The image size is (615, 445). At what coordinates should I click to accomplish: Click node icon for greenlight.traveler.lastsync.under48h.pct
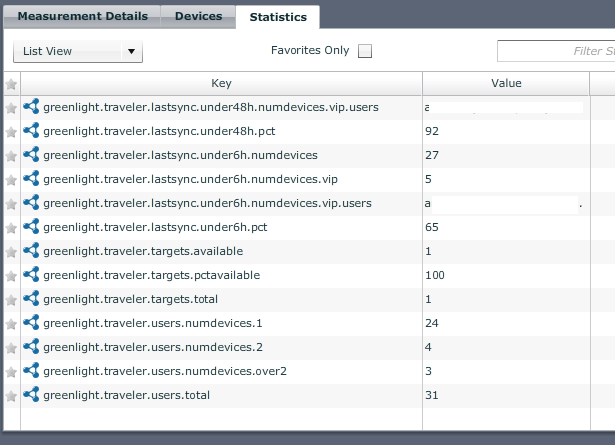click(x=31, y=131)
